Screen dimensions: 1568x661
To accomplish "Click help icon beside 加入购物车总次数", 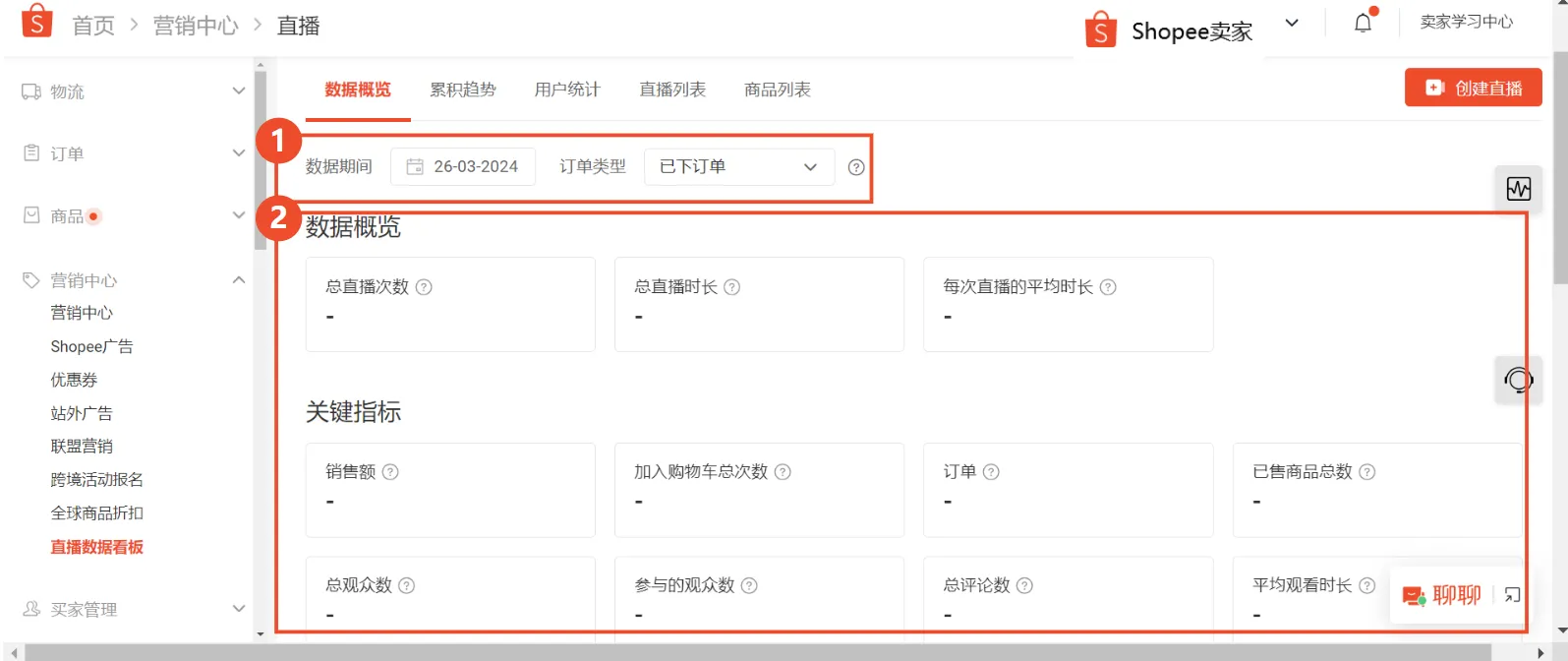I will click(x=783, y=472).
